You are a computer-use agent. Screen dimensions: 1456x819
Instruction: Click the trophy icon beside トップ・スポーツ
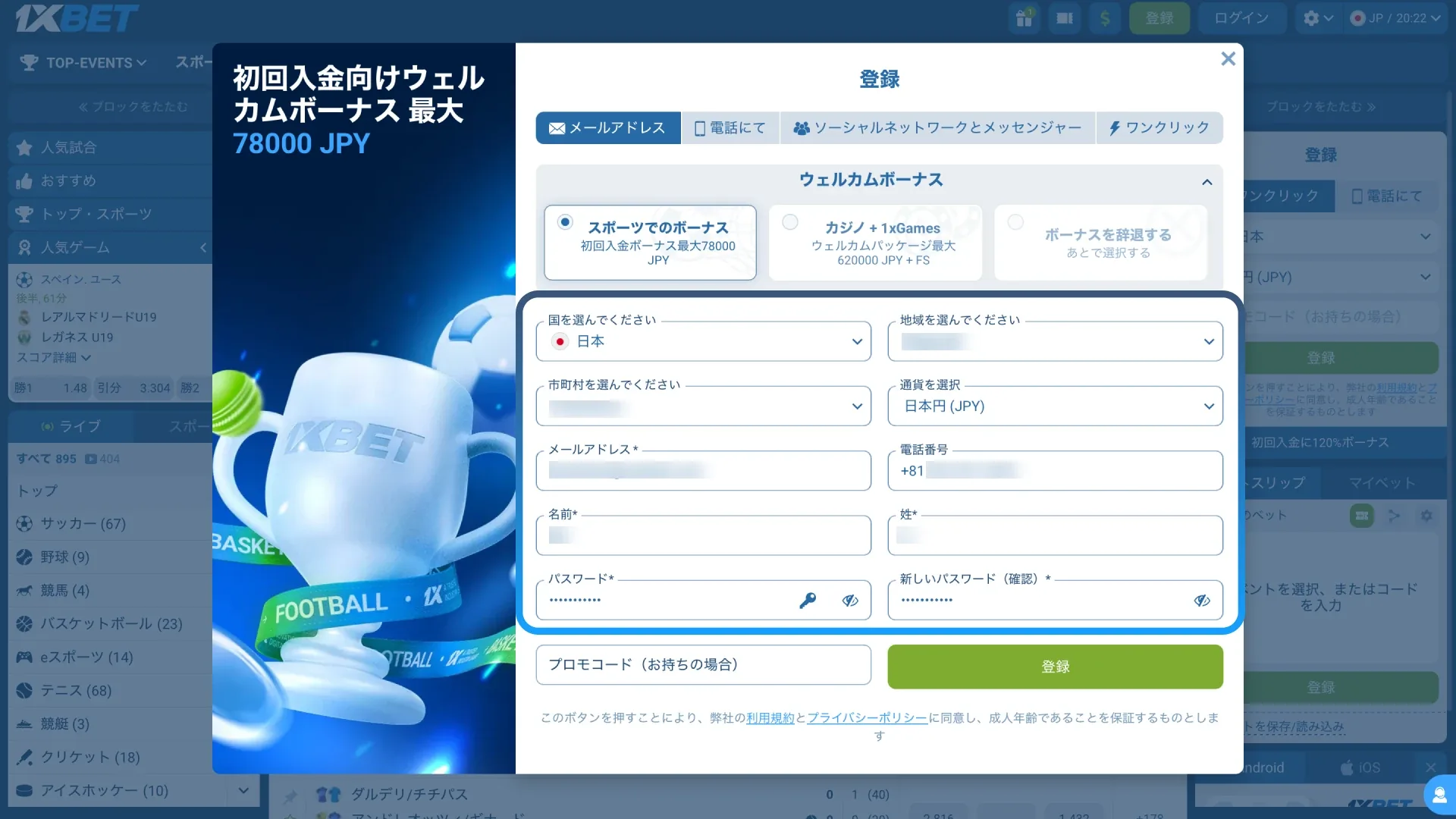[24, 215]
